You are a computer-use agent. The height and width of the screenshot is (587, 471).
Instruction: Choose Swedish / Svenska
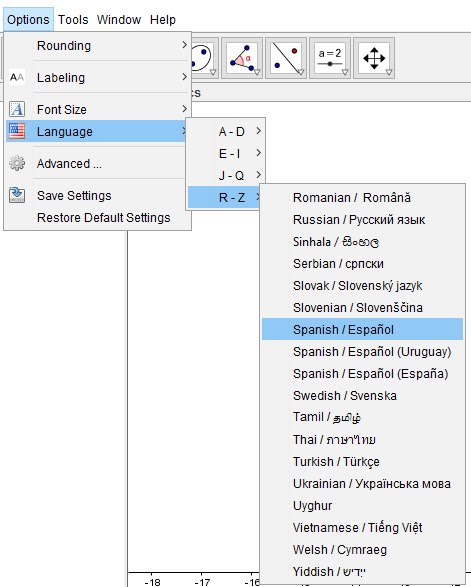point(362,395)
